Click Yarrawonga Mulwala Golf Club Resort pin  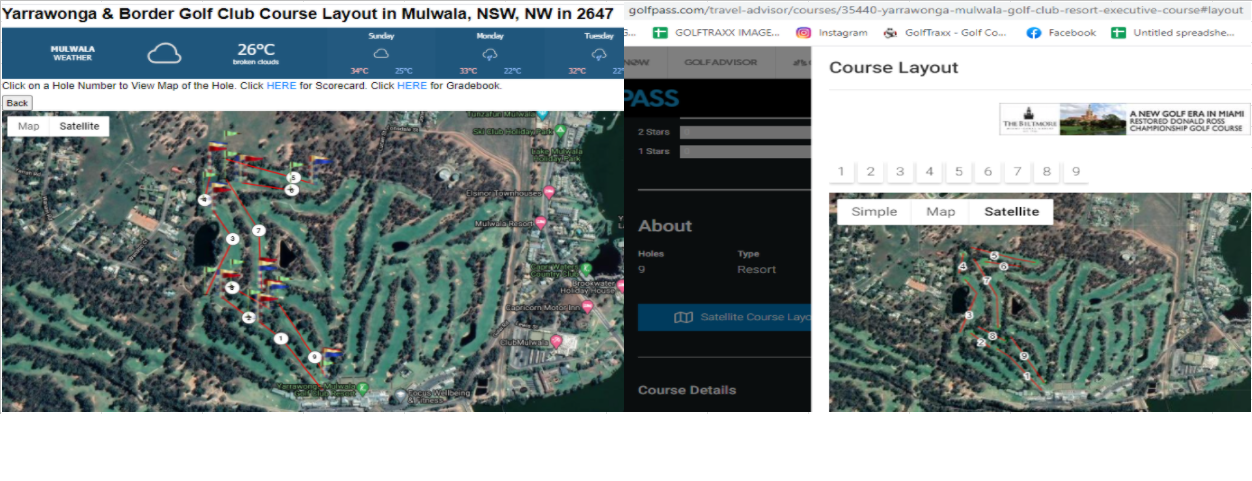click(x=363, y=388)
